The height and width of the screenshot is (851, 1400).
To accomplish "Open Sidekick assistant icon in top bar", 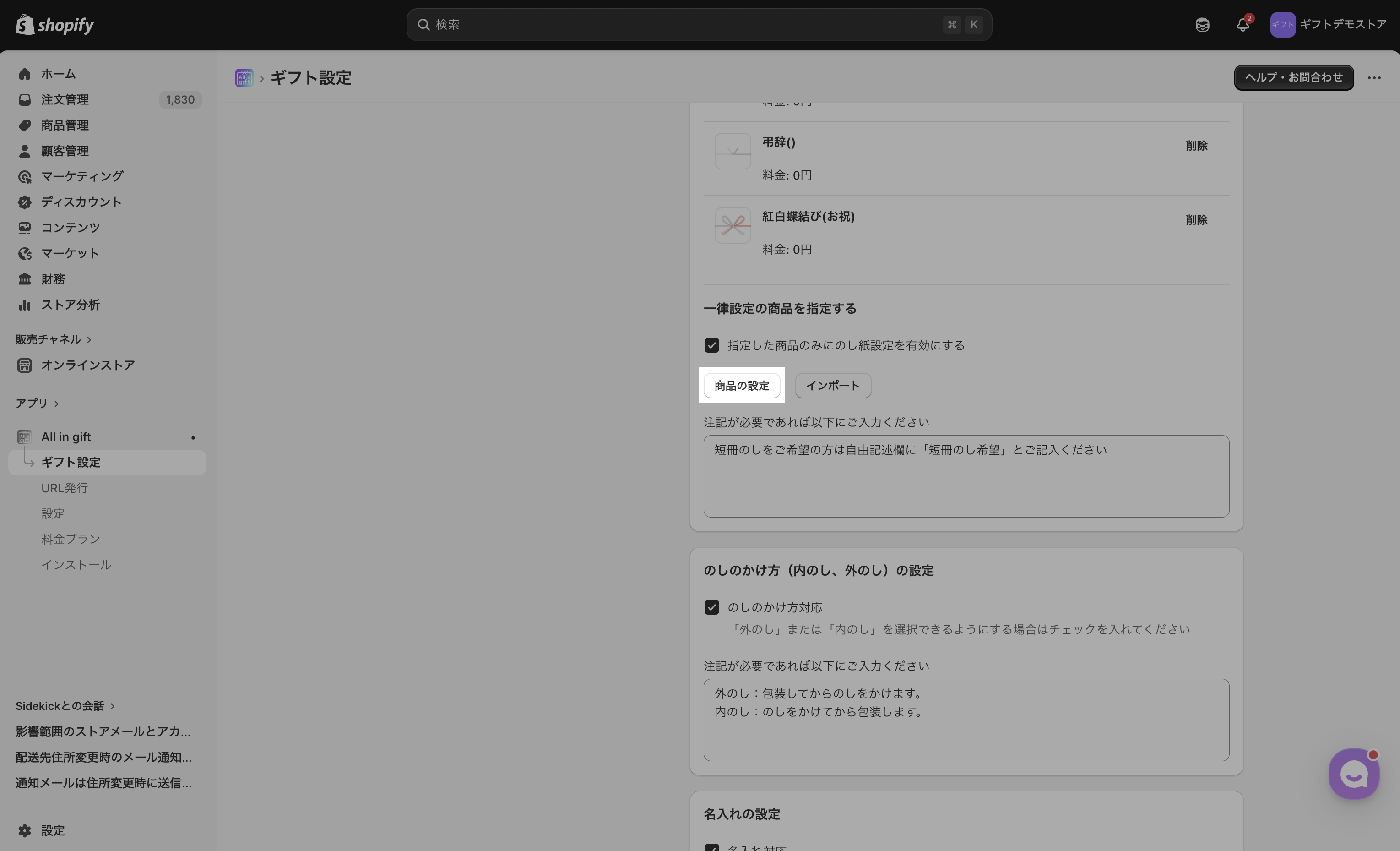I will (x=1202, y=24).
